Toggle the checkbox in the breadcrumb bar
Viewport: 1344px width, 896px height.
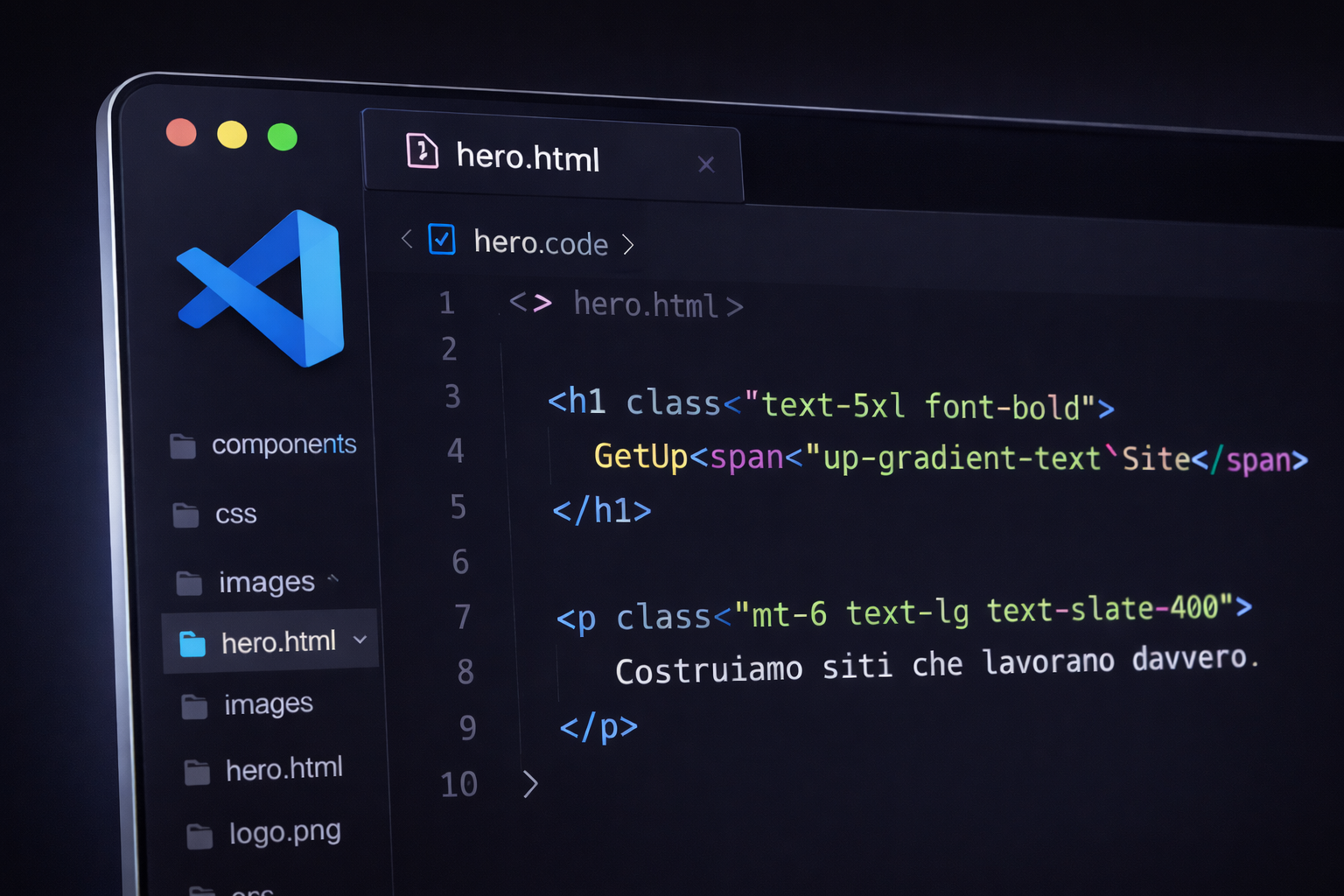442,240
